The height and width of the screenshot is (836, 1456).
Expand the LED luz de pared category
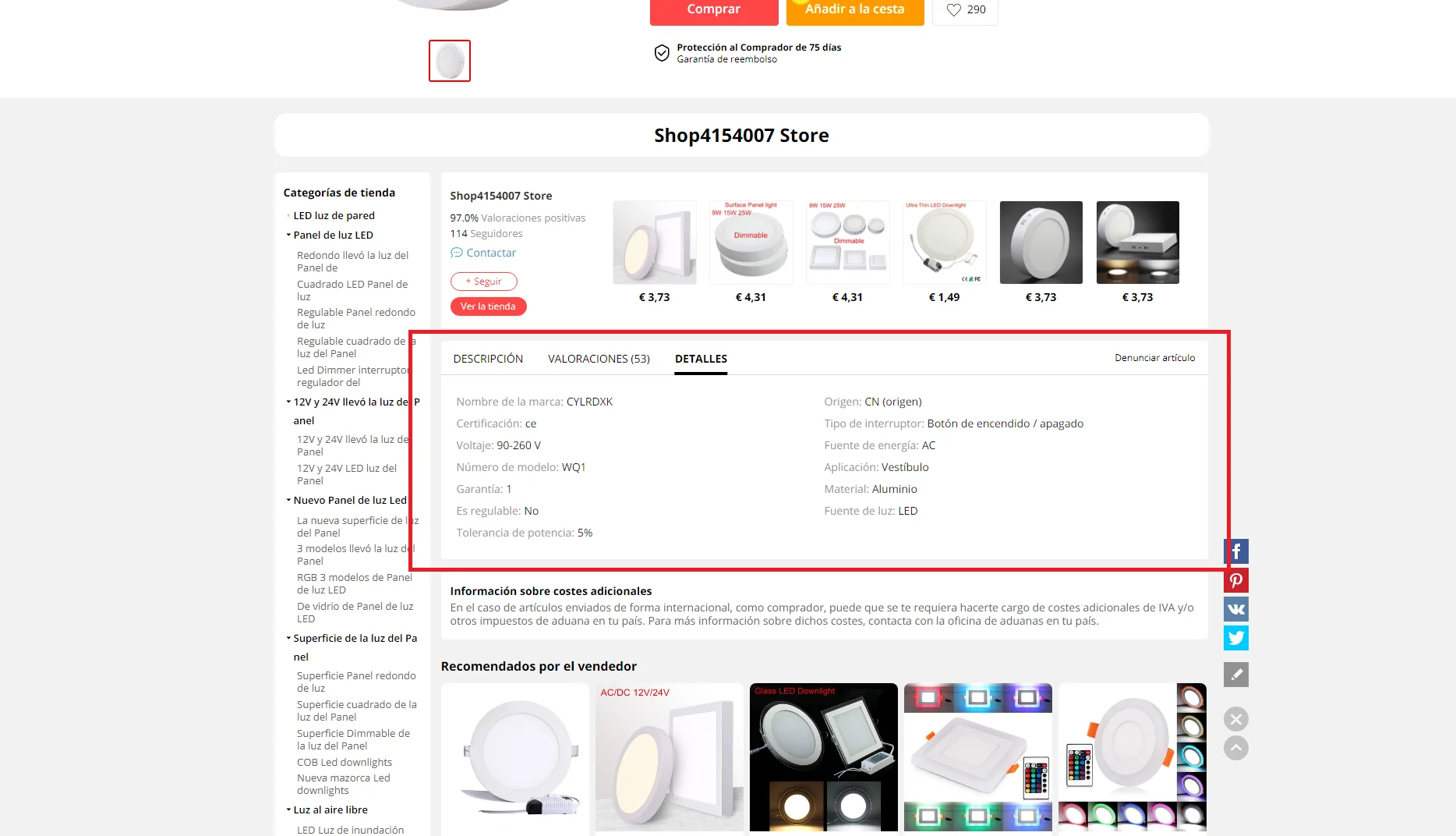[288, 215]
